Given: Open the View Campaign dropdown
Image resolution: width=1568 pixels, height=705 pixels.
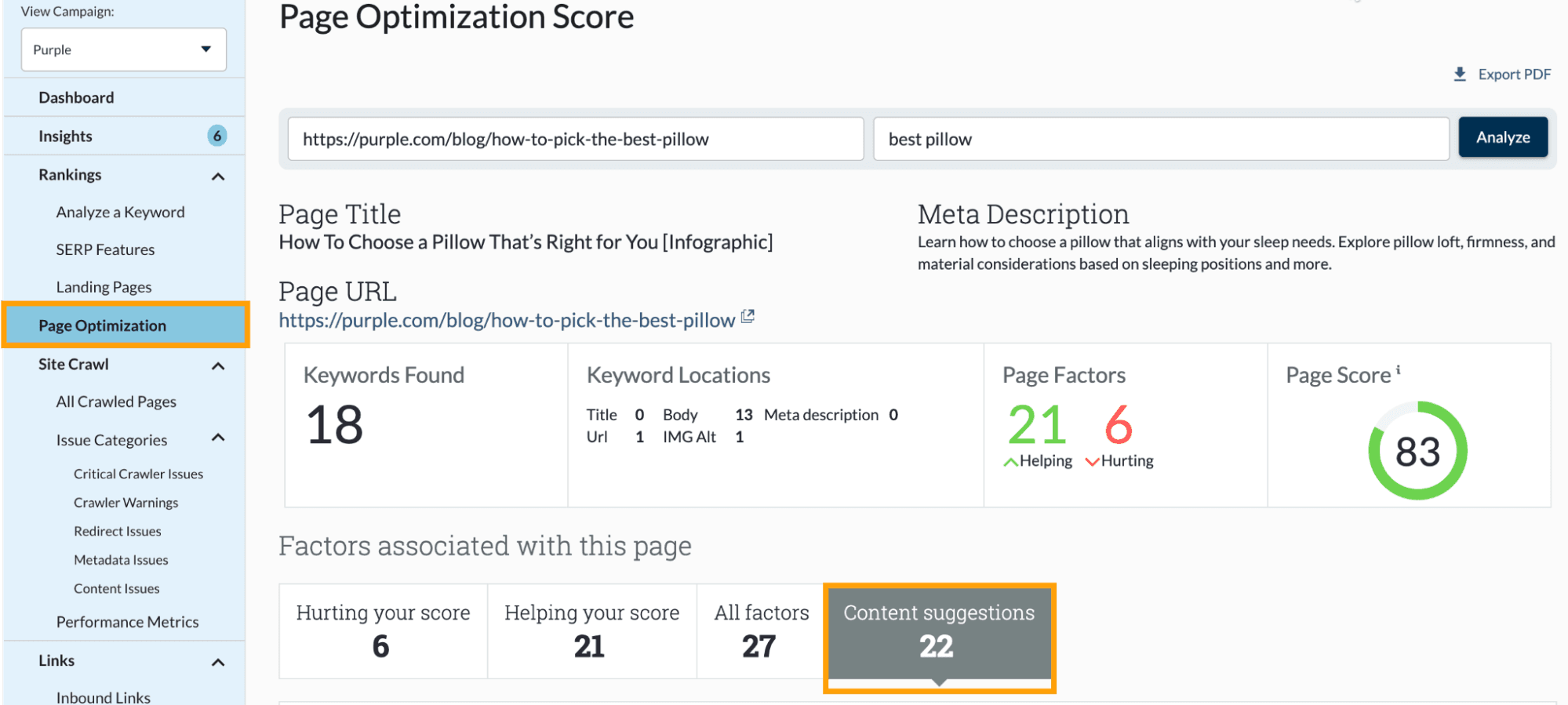Looking at the screenshot, I should point(124,49).
